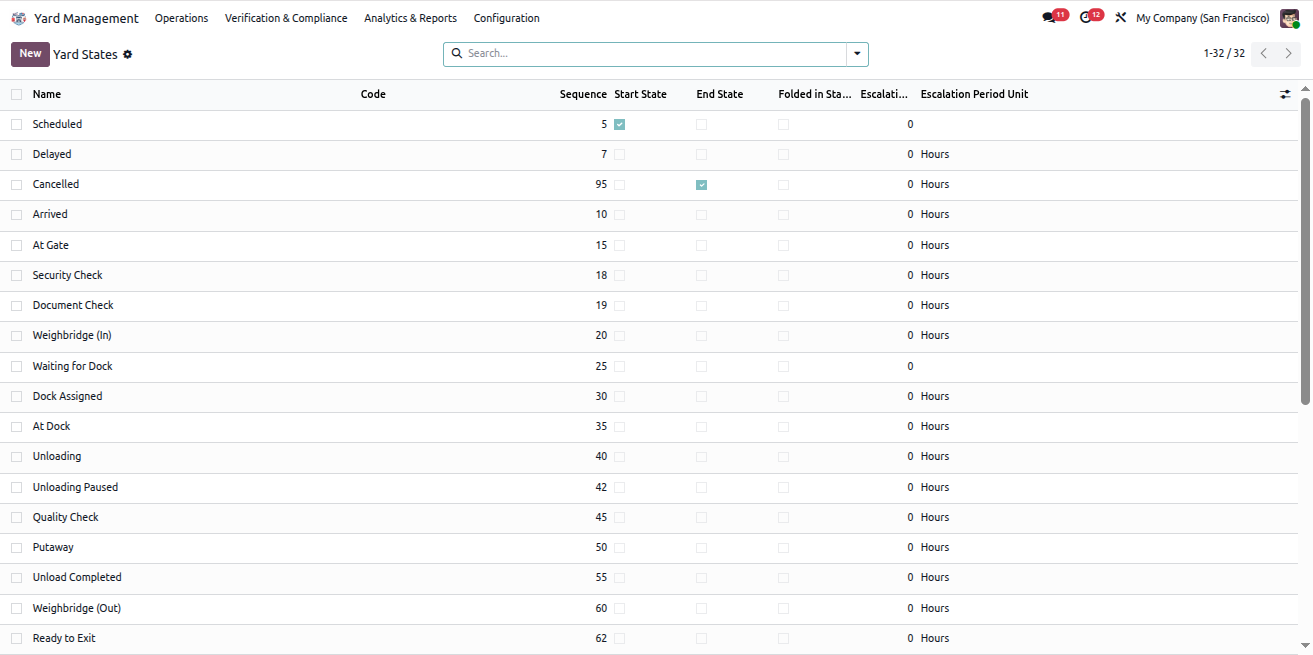1313x655 pixels.
Task: Open the Operations menu
Action: coord(181,18)
